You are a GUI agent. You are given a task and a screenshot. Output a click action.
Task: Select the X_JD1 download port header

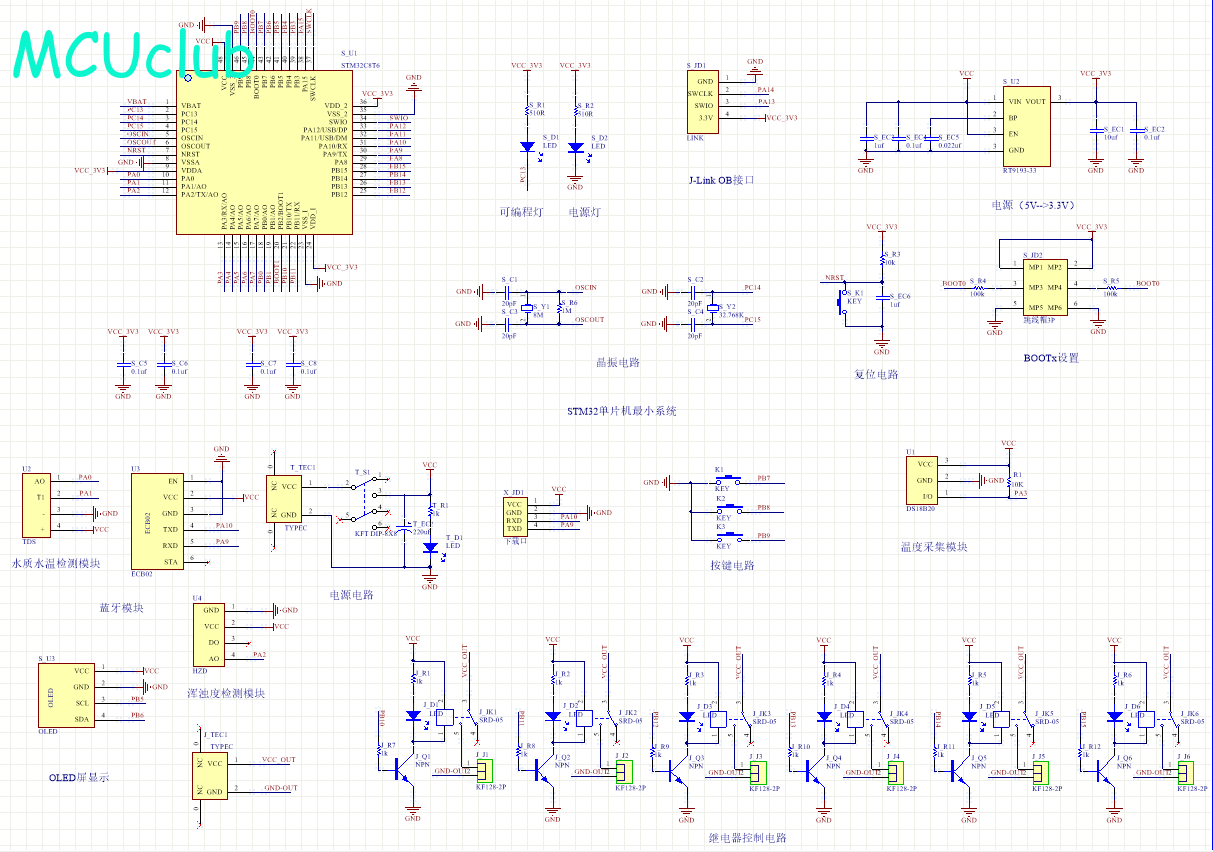pyautogui.click(x=515, y=516)
